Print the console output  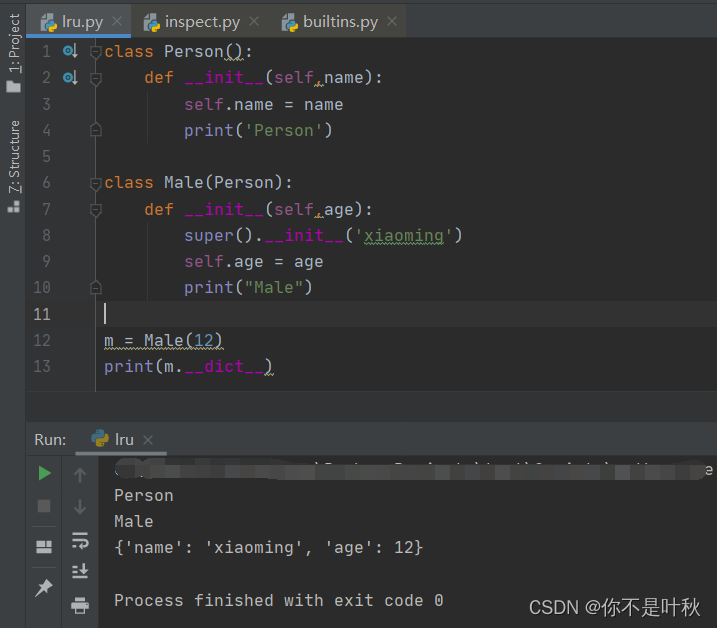(x=80, y=605)
